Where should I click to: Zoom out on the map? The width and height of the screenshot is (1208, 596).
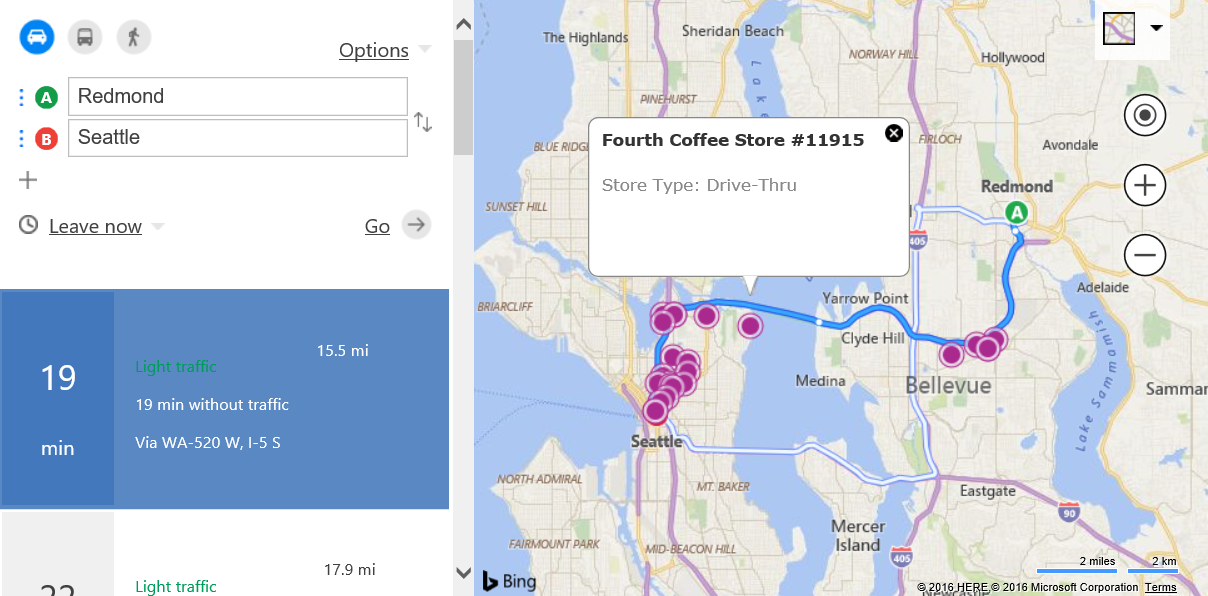click(1145, 255)
